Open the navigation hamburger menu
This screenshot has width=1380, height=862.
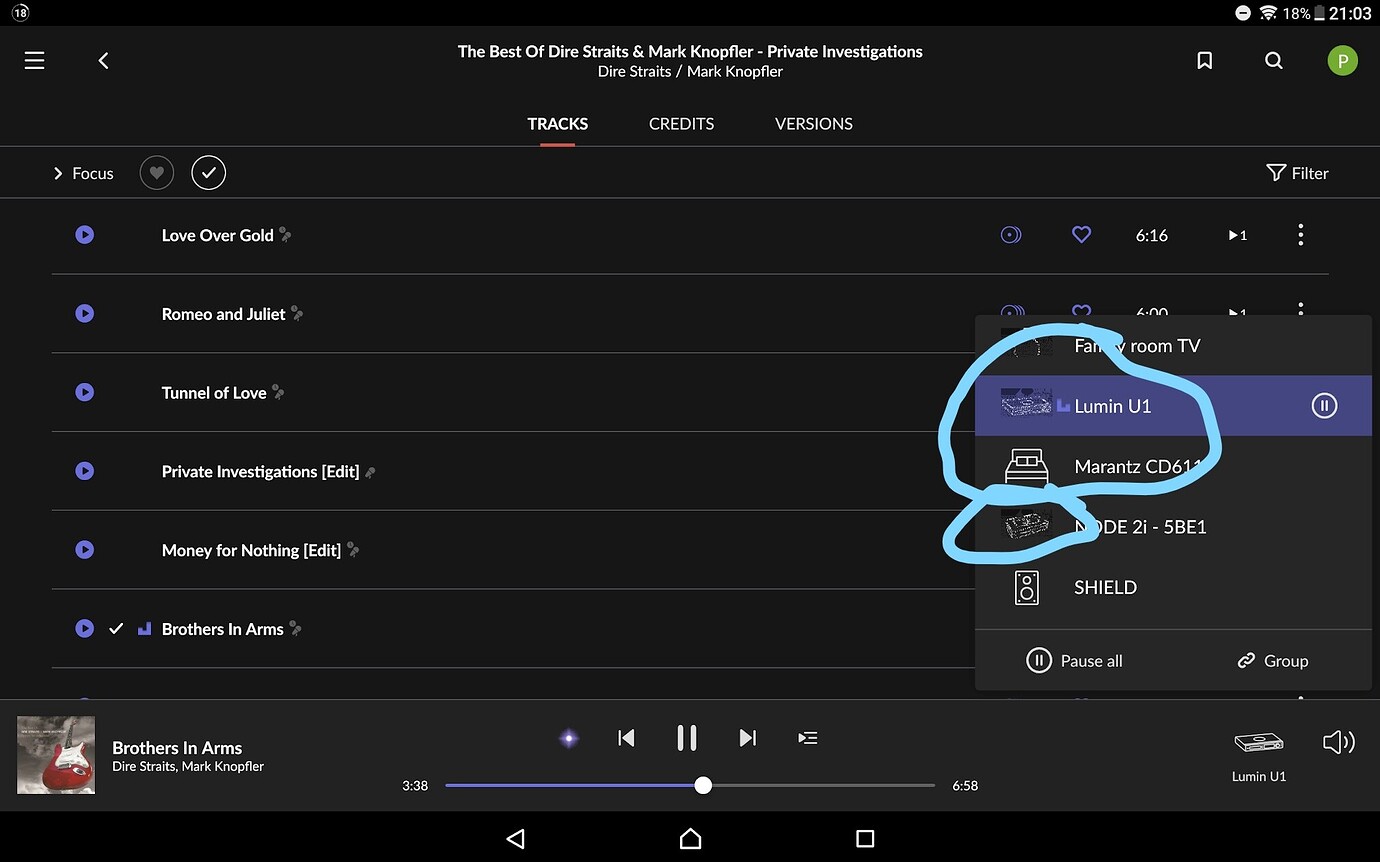33,60
